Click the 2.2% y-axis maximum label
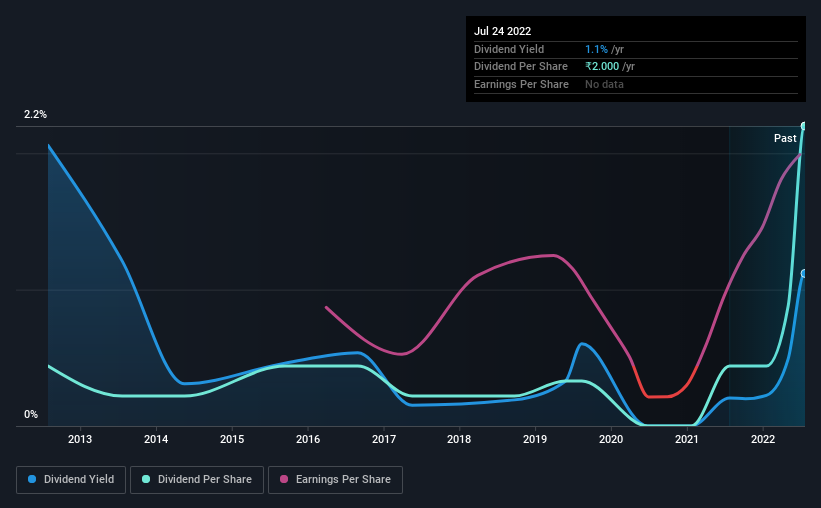 [35, 114]
